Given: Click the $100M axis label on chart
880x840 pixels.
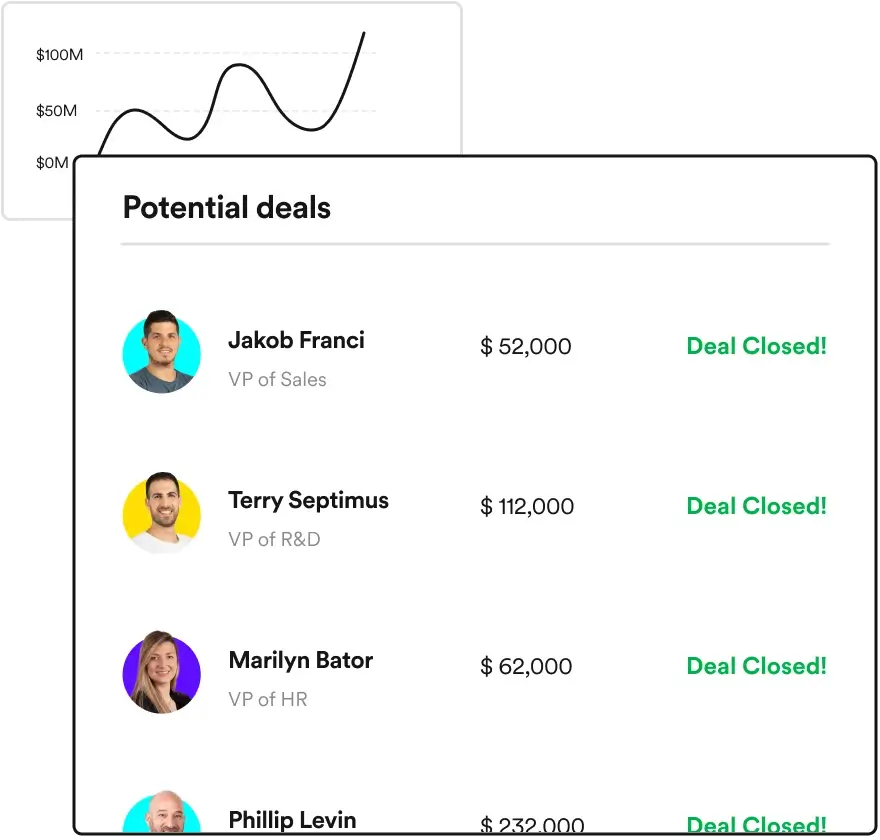Looking at the screenshot, I should click(x=59, y=55).
